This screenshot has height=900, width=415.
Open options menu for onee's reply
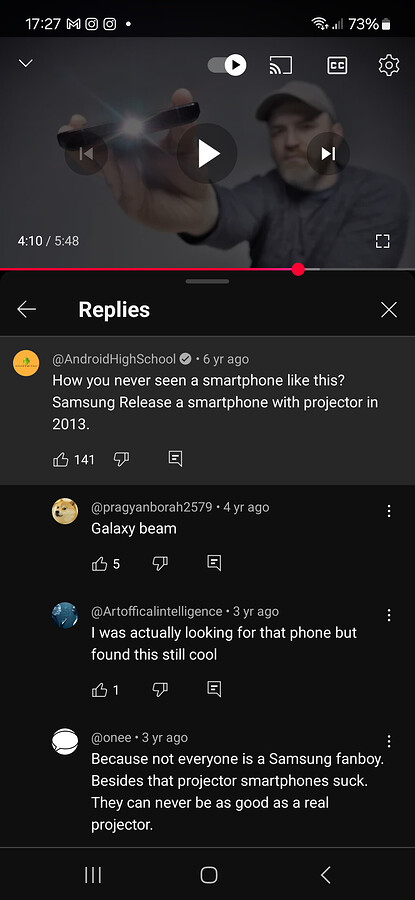coord(389,741)
